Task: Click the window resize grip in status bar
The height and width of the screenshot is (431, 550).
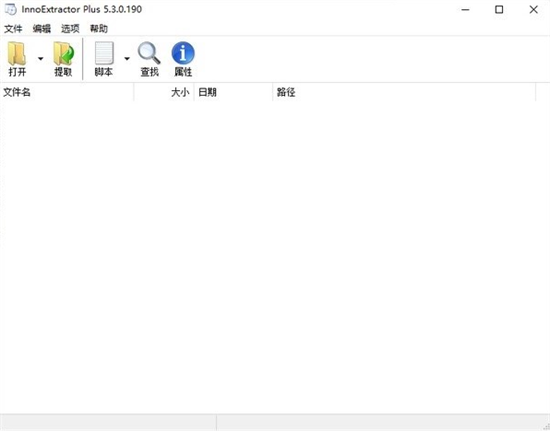Action: tap(545, 426)
